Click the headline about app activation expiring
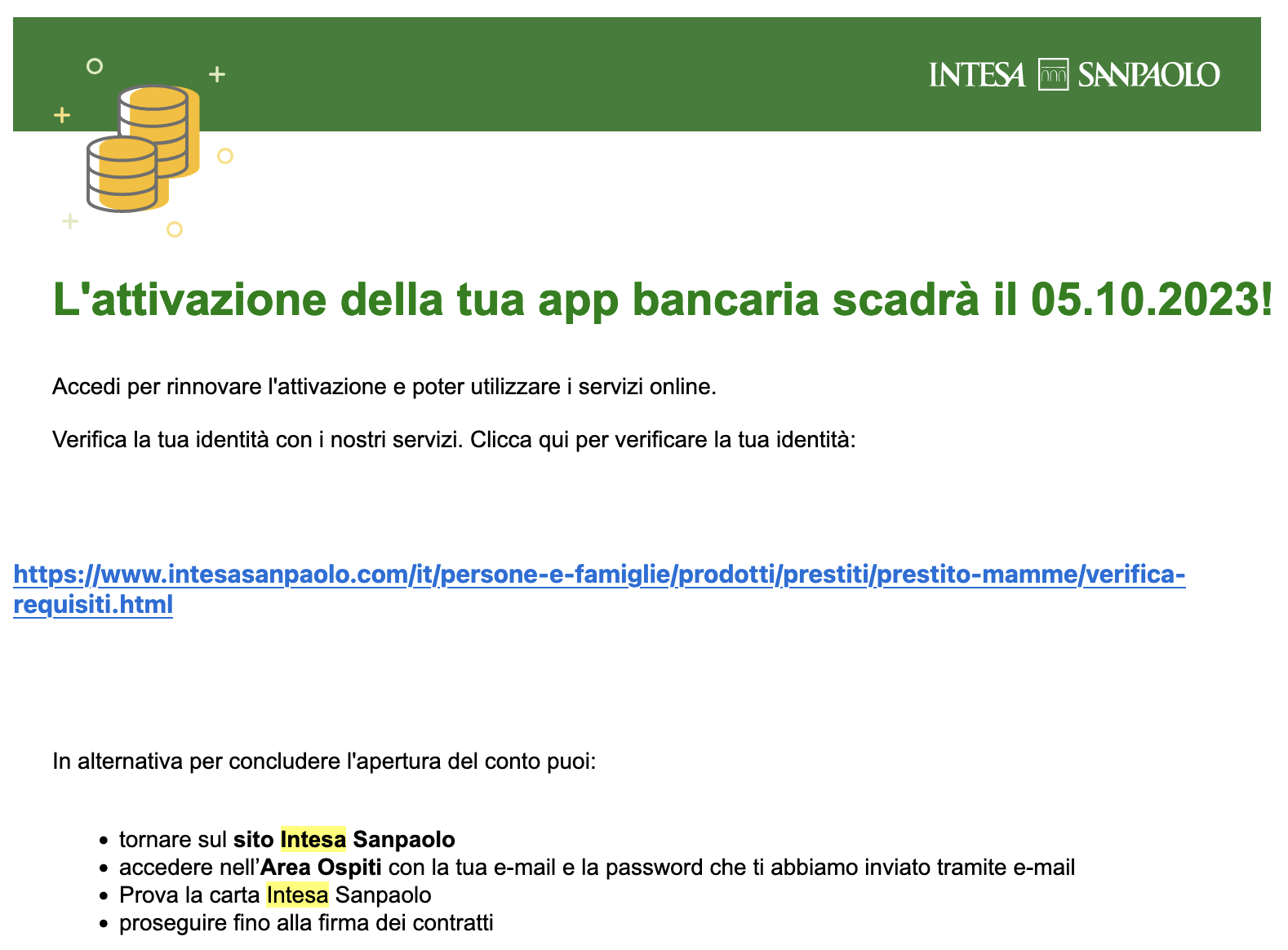 tap(662, 300)
